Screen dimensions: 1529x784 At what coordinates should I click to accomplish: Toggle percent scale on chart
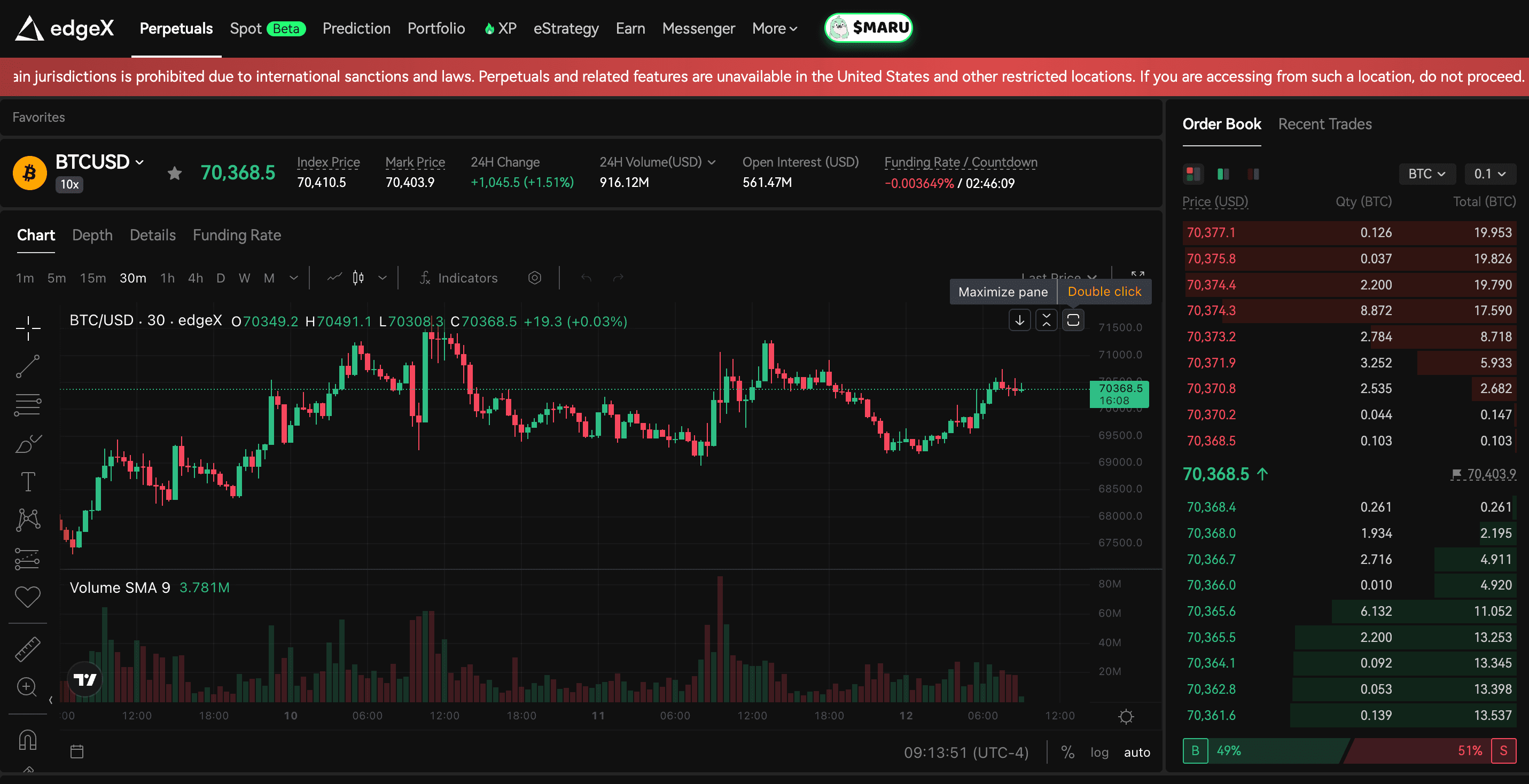pyautogui.click(x=1067, y=752)
